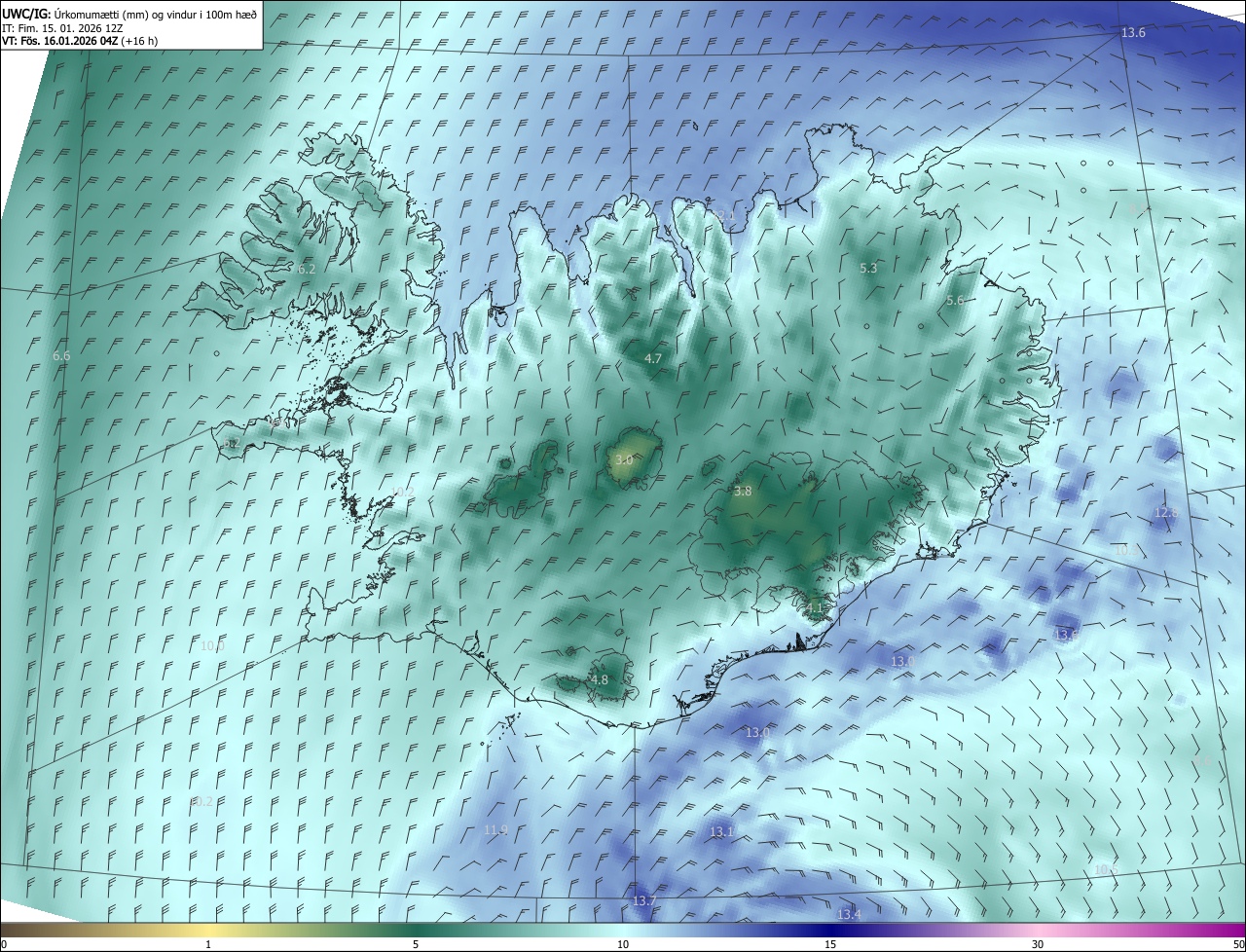Click the 50 tick on the color scale

[x=1238, y=944]
